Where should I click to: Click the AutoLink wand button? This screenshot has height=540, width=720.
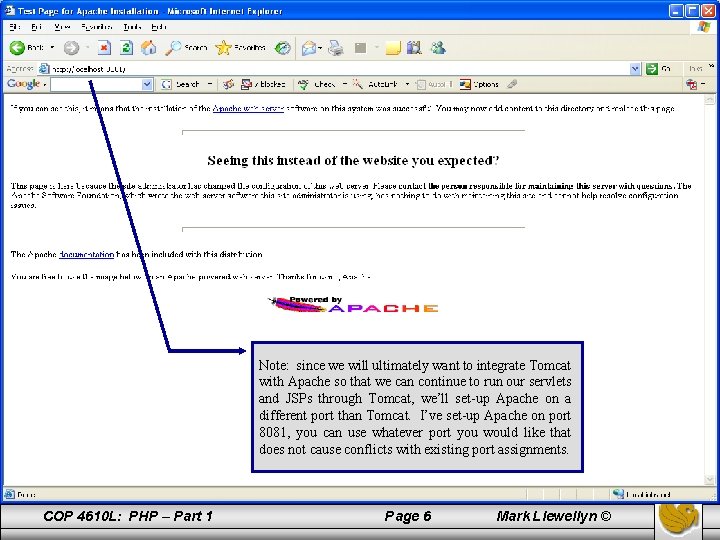coord(375,84)
